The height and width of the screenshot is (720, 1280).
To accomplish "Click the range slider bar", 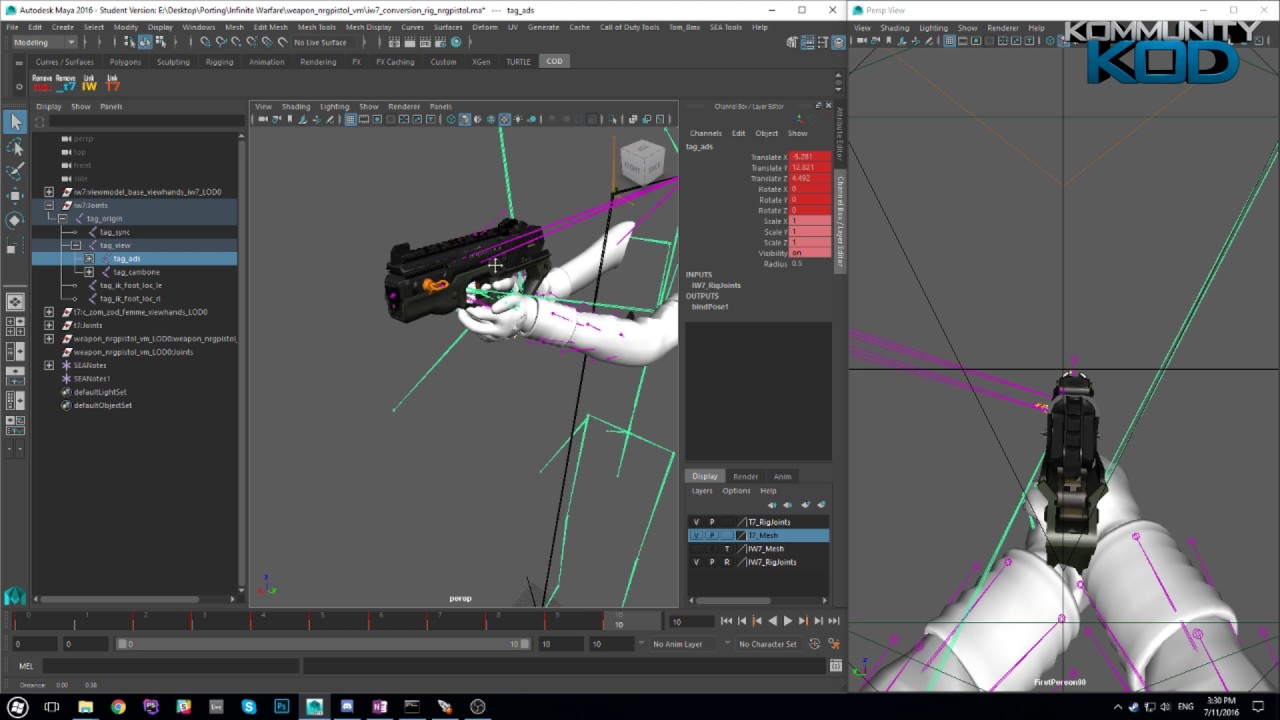I will tap(324, 644).
